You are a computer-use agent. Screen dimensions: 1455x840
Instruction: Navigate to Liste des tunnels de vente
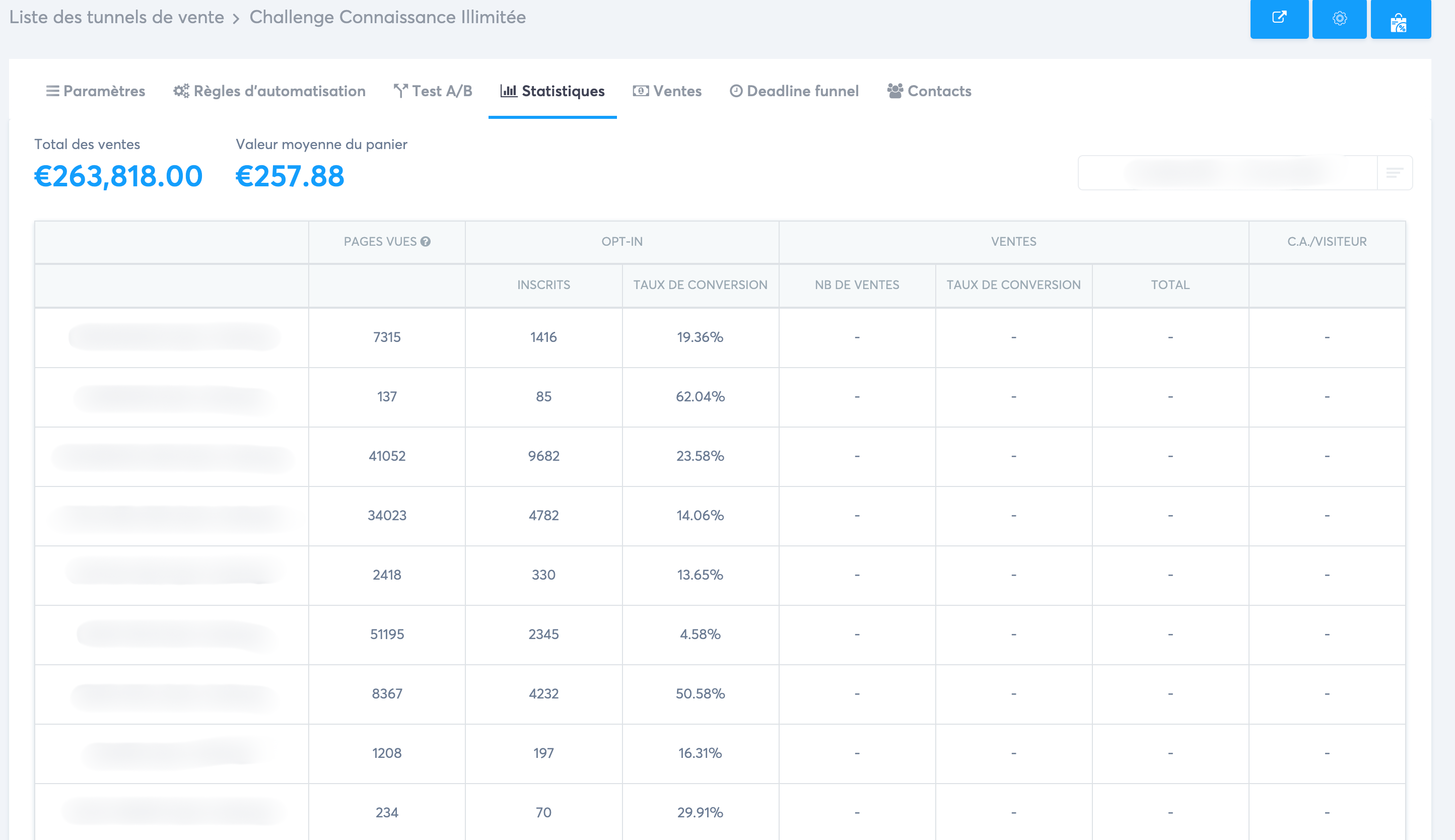pyautogui.click(x=116, y=17)
